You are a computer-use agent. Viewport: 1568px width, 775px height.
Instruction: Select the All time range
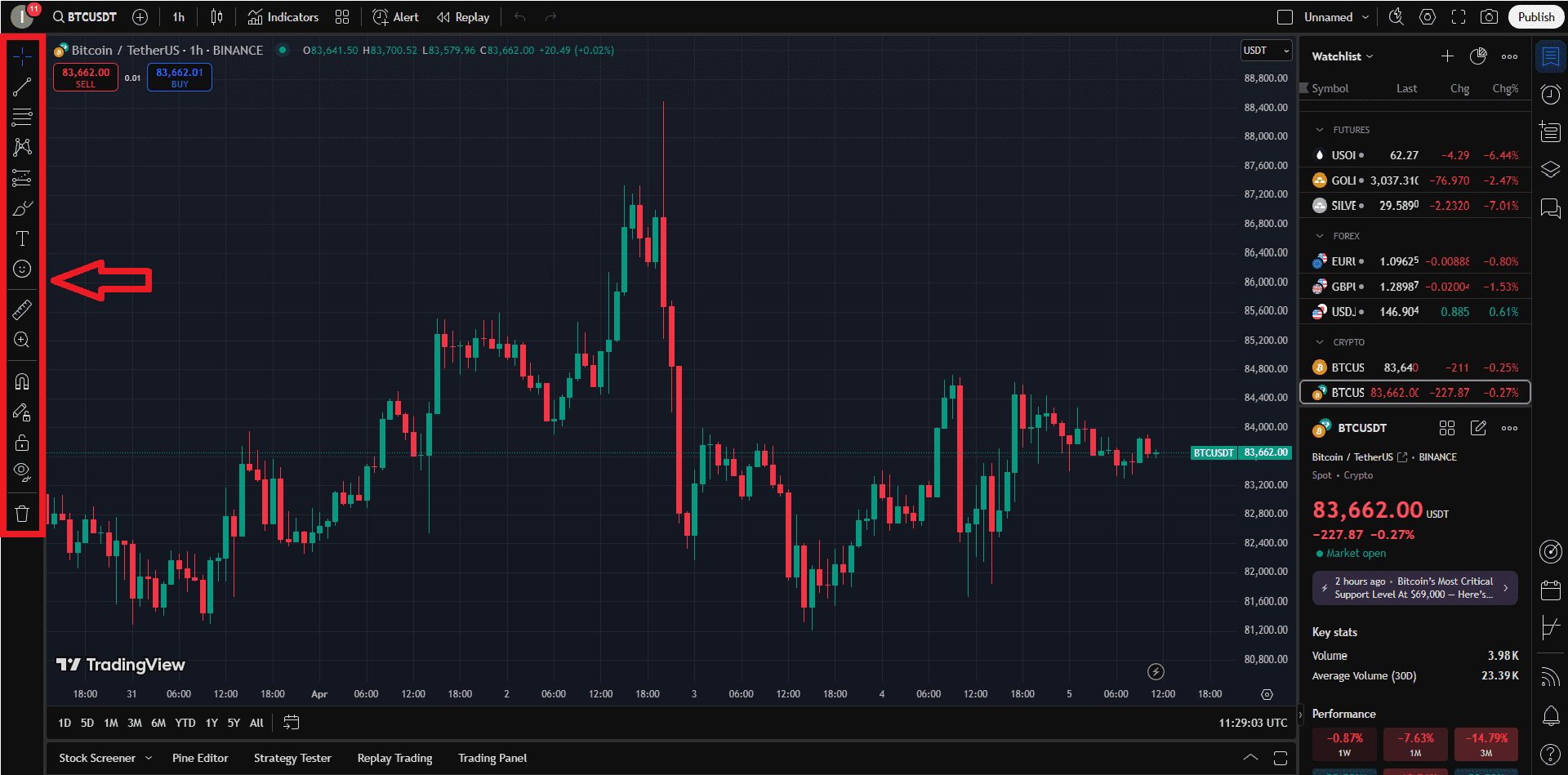coord(256,723)
